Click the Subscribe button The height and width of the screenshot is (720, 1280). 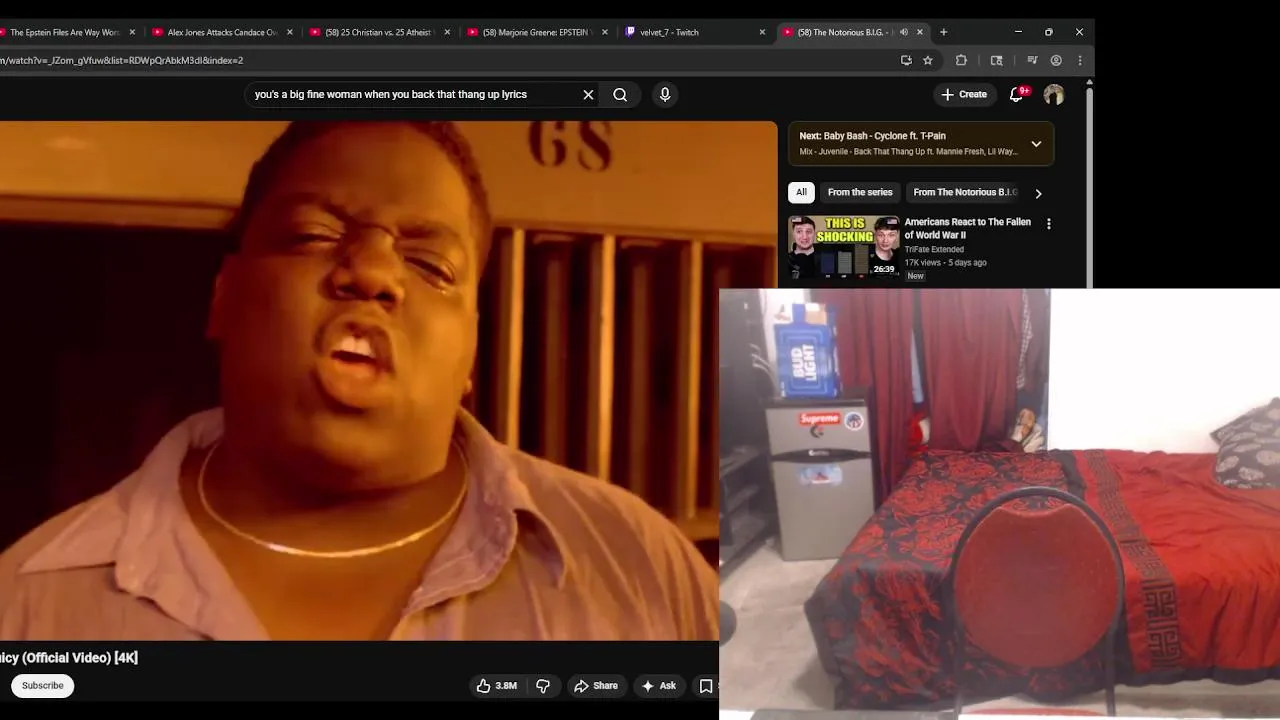pyautogui.click(x=43, y=685)
